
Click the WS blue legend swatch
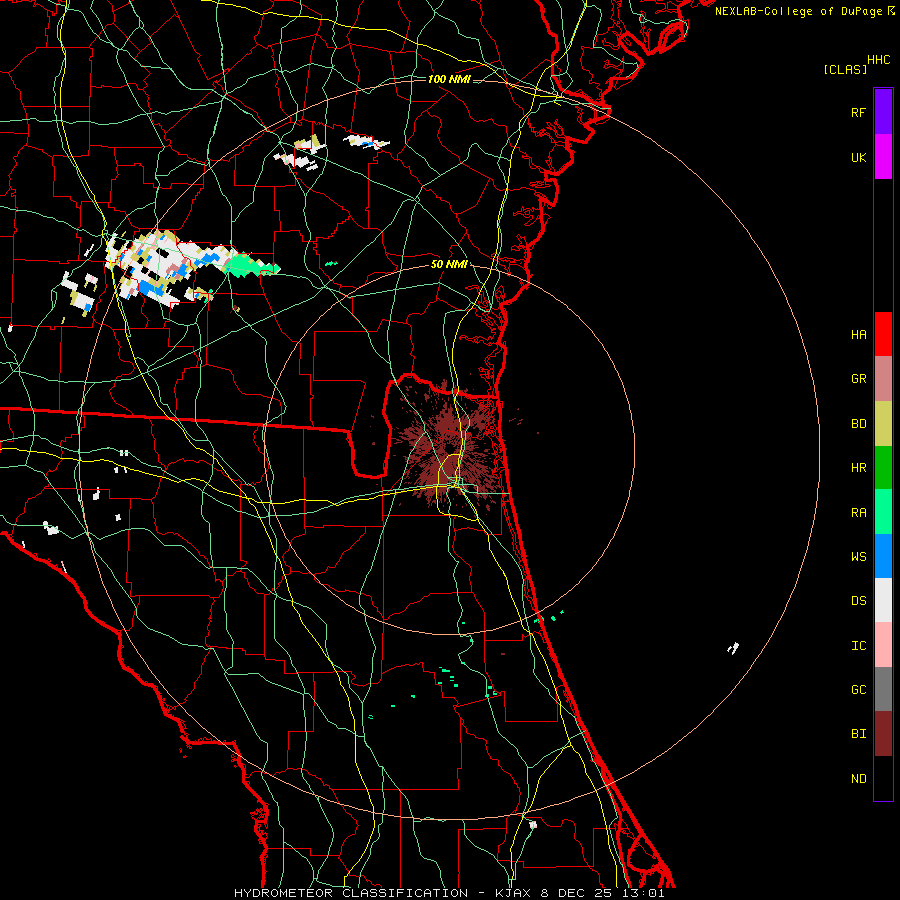coord(883,556)
